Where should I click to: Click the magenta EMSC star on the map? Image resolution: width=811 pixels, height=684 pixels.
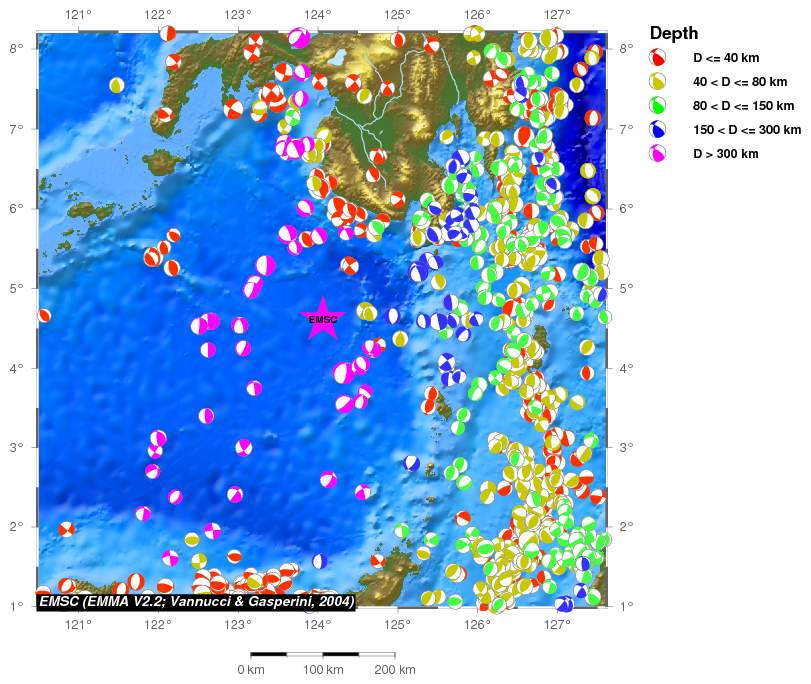[x=322, y=319]
